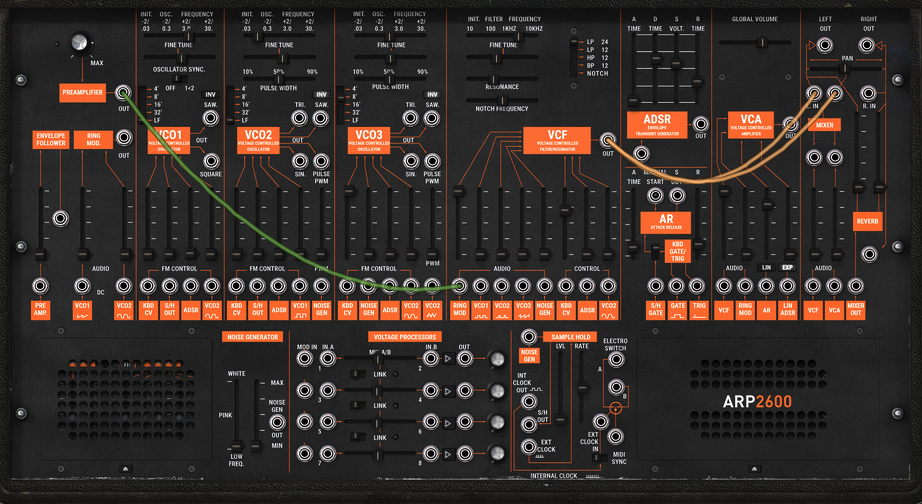Click the NOISE GENERATOR header label
This screenshot has width=922, height=504.
click(x=252, y=337)
